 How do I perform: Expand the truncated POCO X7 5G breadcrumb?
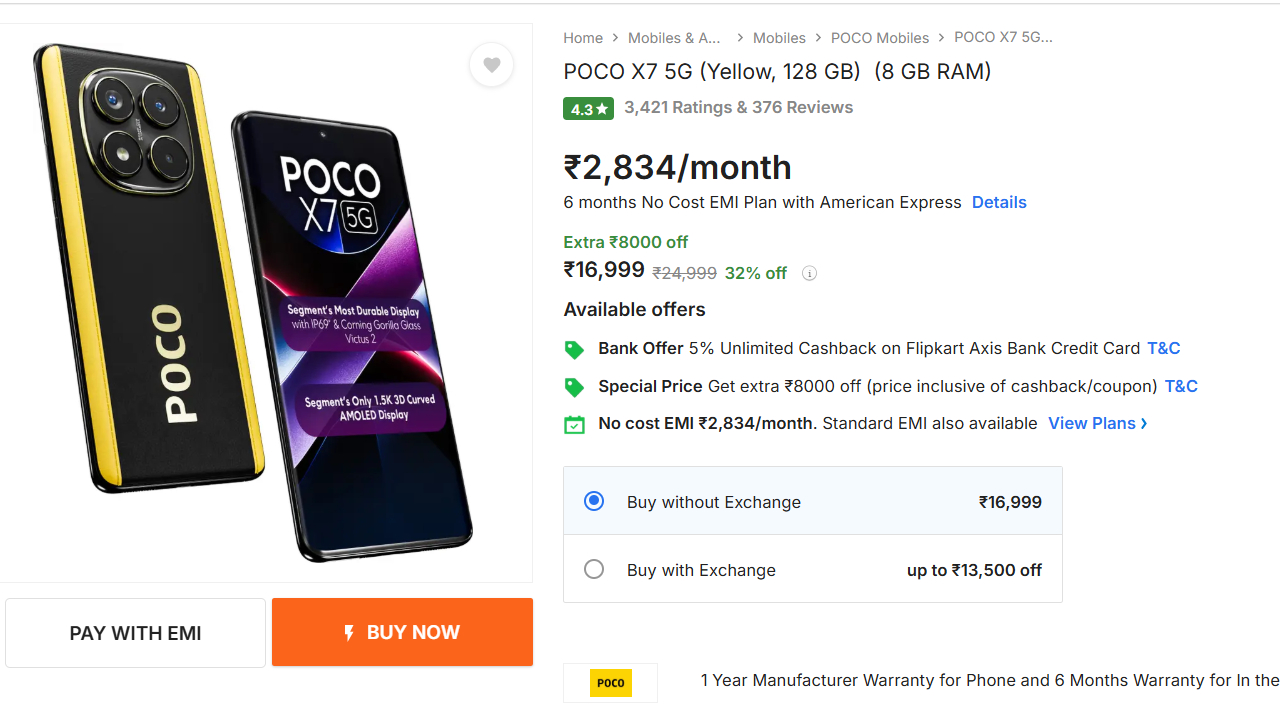1003,37
